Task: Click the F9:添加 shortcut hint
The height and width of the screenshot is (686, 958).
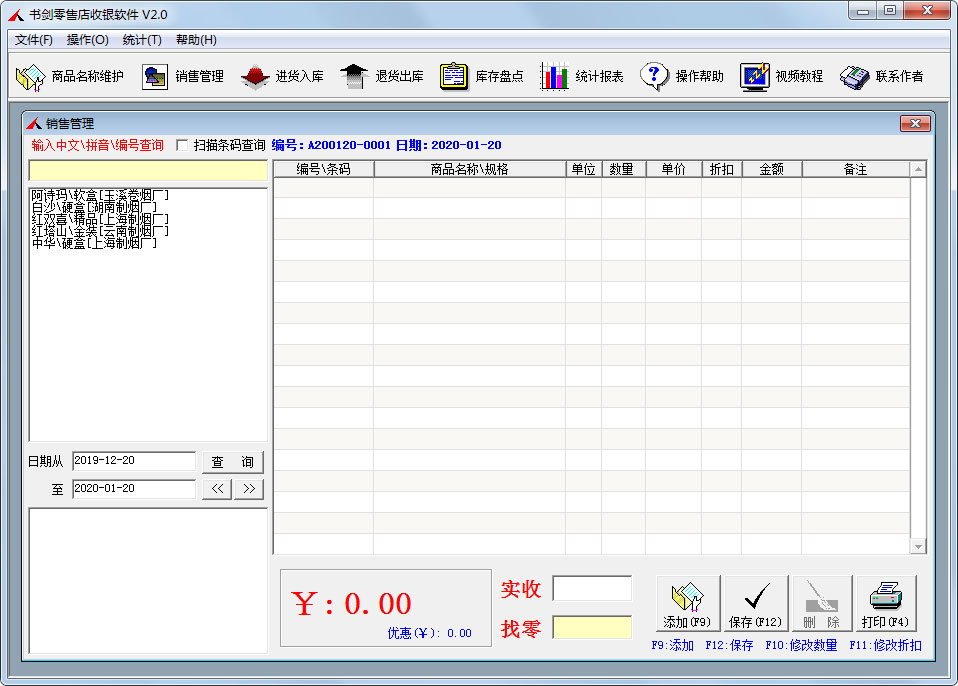Action: coord(672,645)
